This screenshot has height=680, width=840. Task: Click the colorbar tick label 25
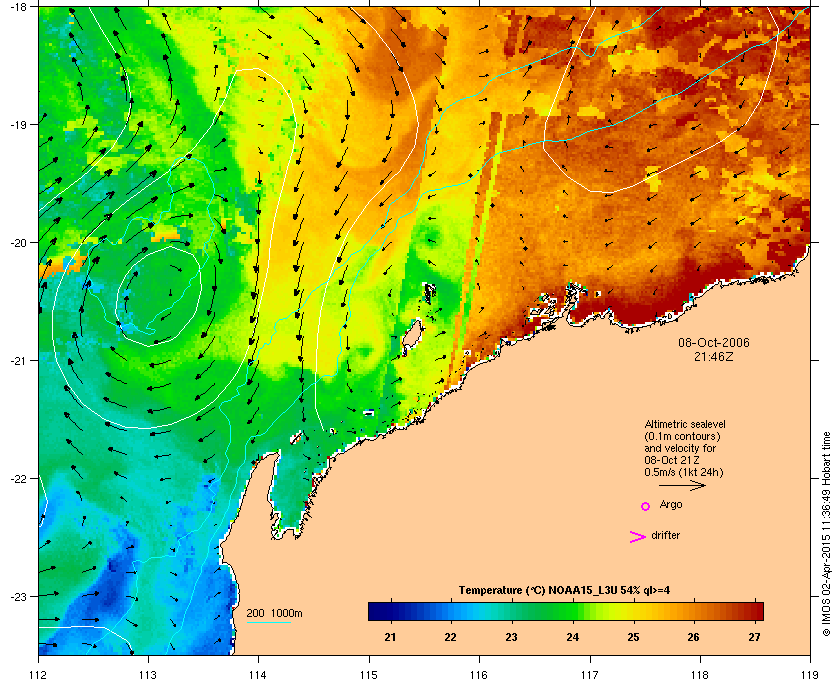point(633,637)
